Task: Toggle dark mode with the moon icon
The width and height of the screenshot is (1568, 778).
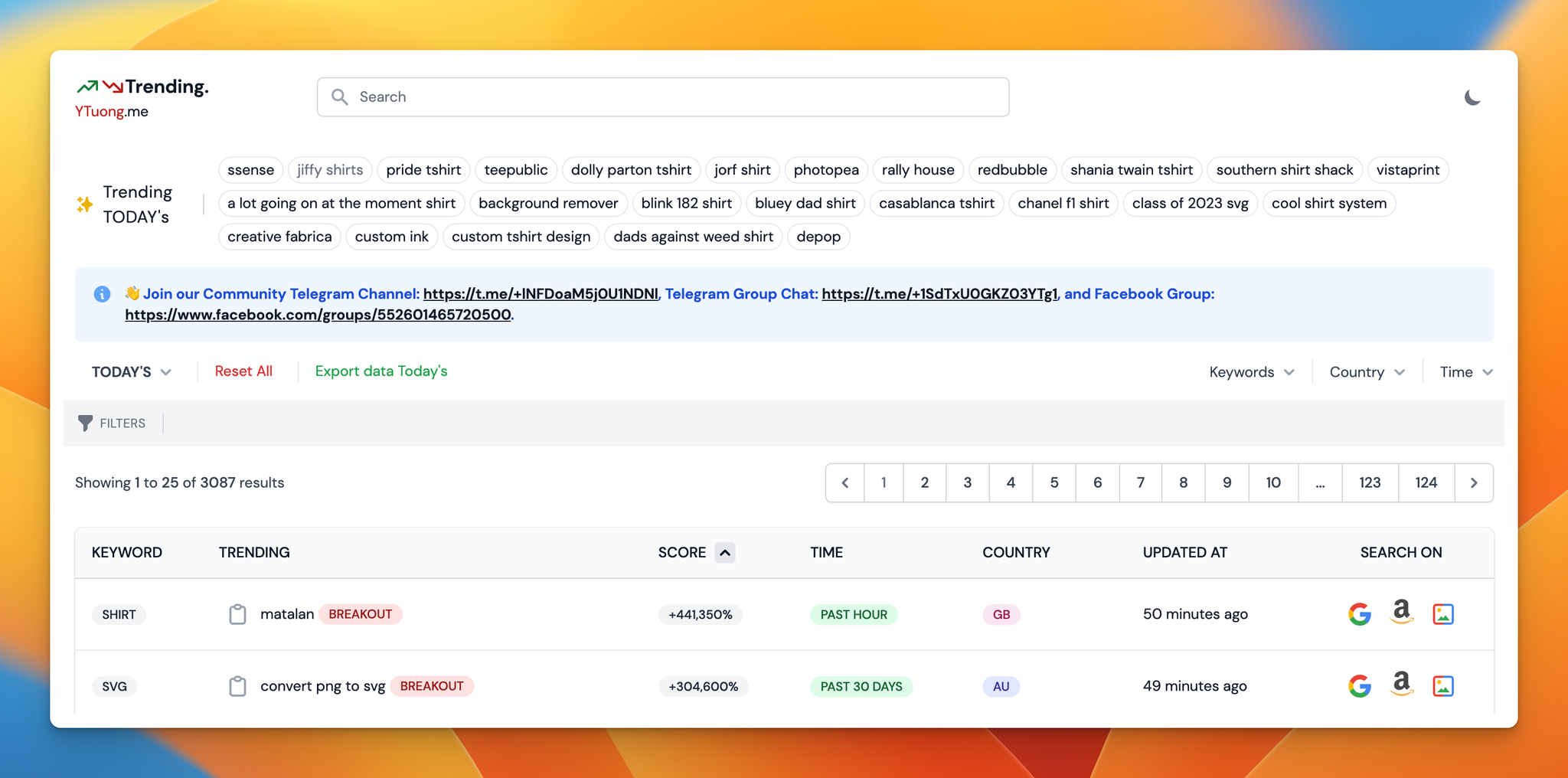Action: (x=1472, y=97)
